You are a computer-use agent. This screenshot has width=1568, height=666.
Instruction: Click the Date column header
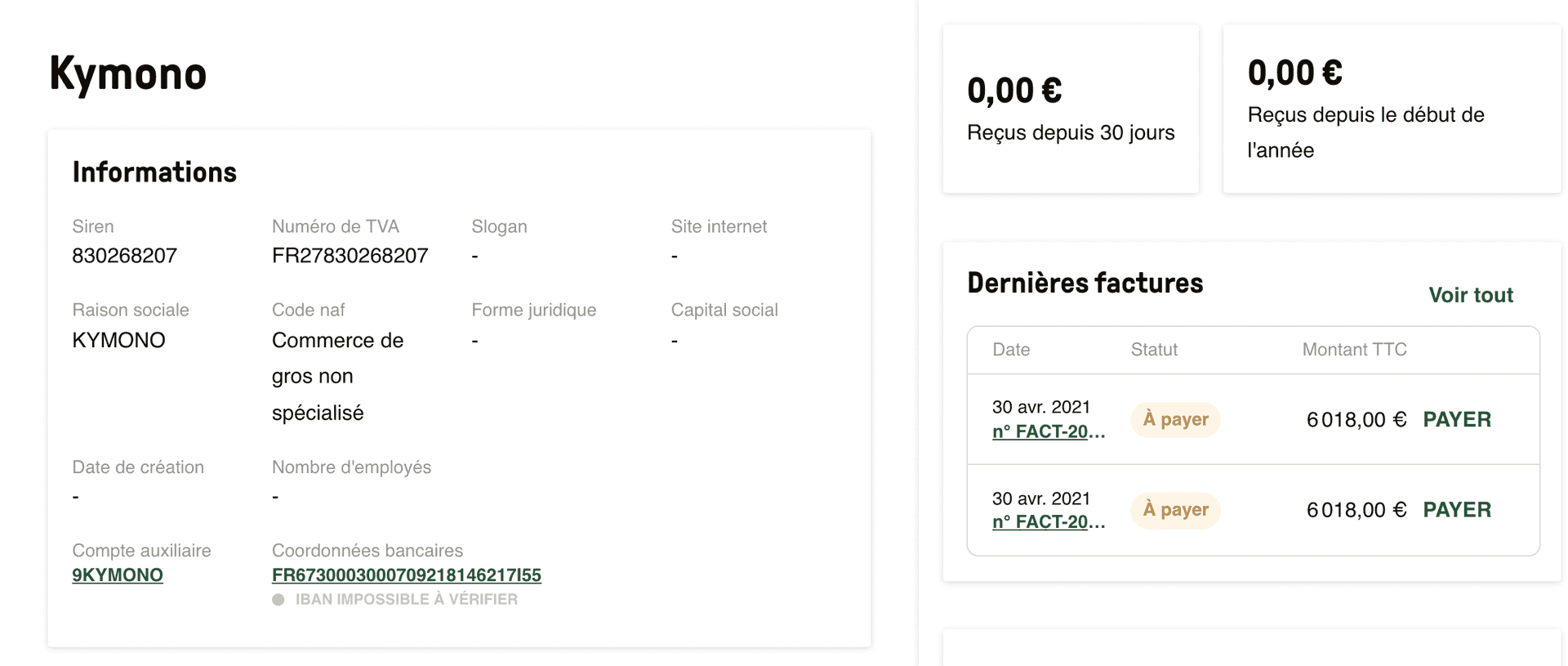1011,350
